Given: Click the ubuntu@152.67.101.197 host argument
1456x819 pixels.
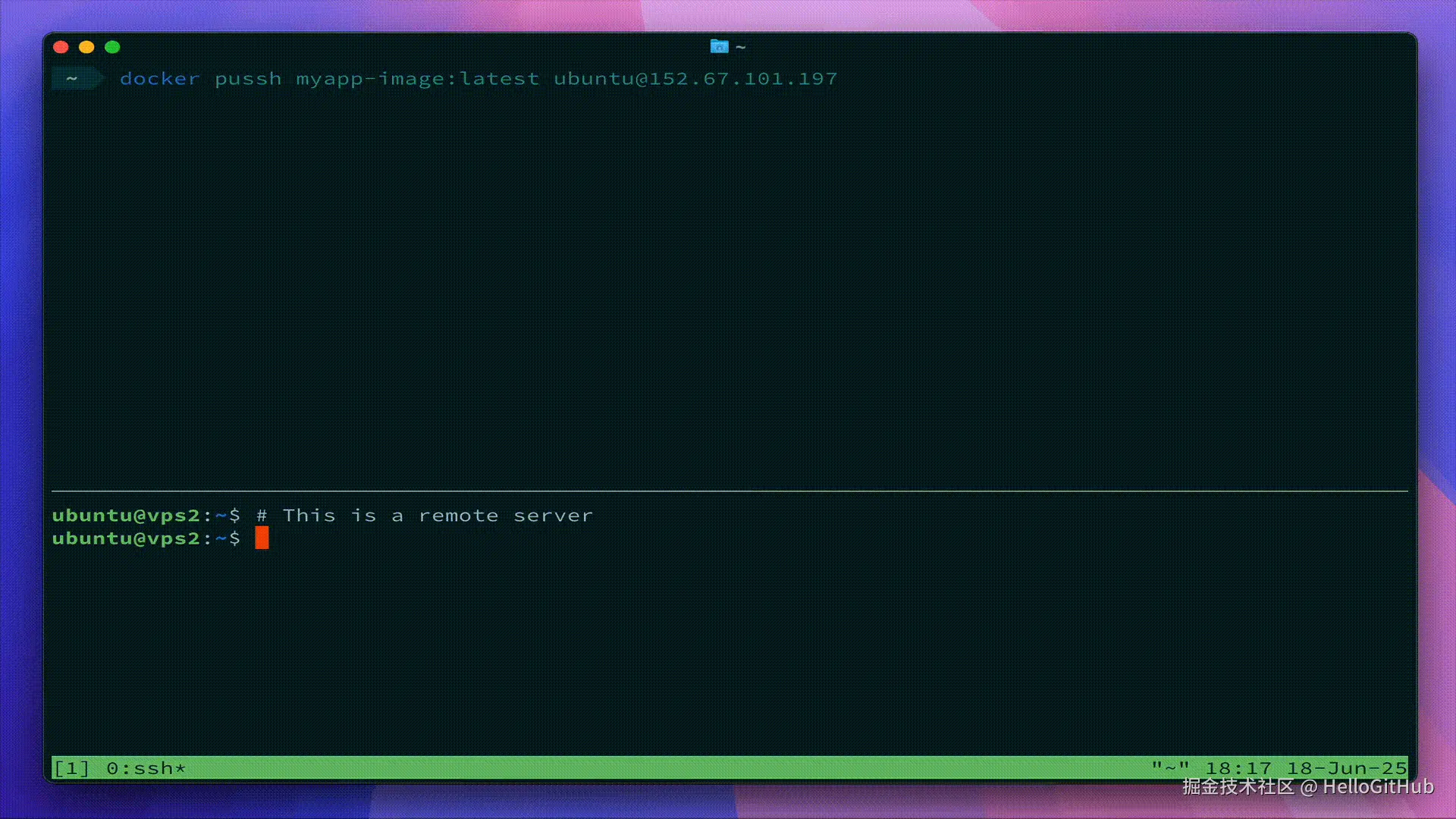Looking at the screenshot, I should pos(695,78).
